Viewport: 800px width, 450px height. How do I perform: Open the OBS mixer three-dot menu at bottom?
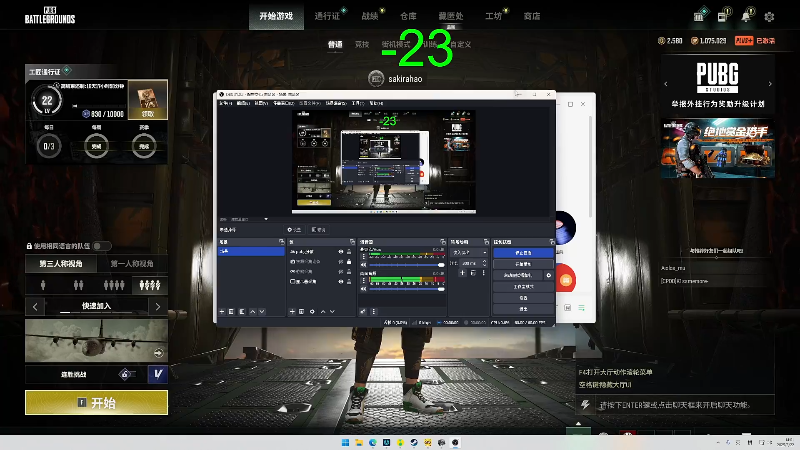click(374, 311)
